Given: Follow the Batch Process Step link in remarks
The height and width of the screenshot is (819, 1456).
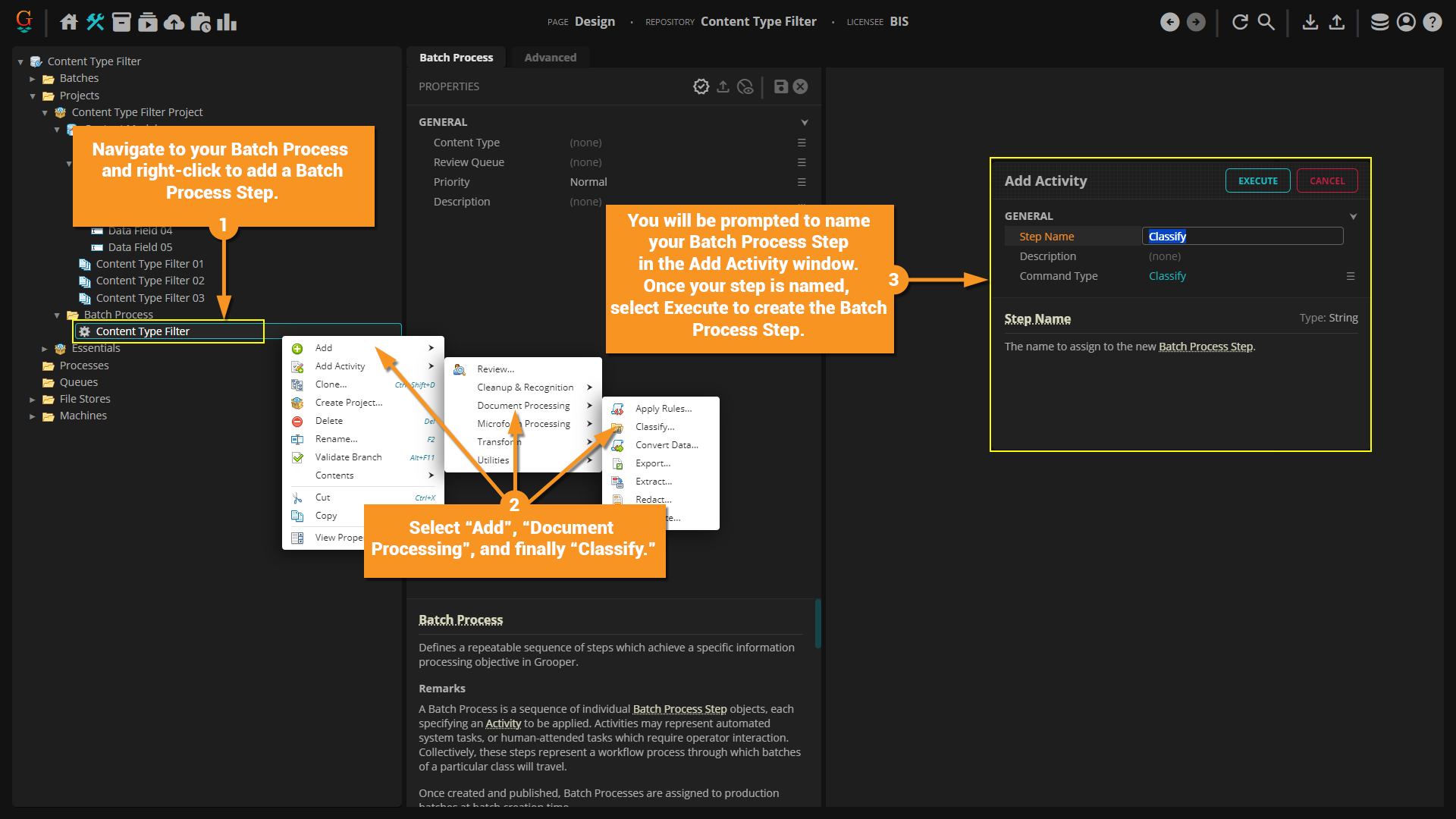Looking at the screenshot, I should click(x=679, y=709).
